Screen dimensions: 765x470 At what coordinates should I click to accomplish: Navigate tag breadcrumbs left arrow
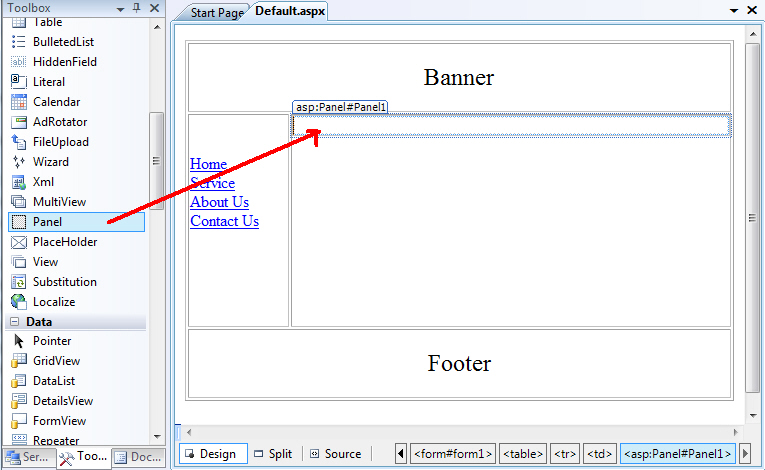click(401, 454)
